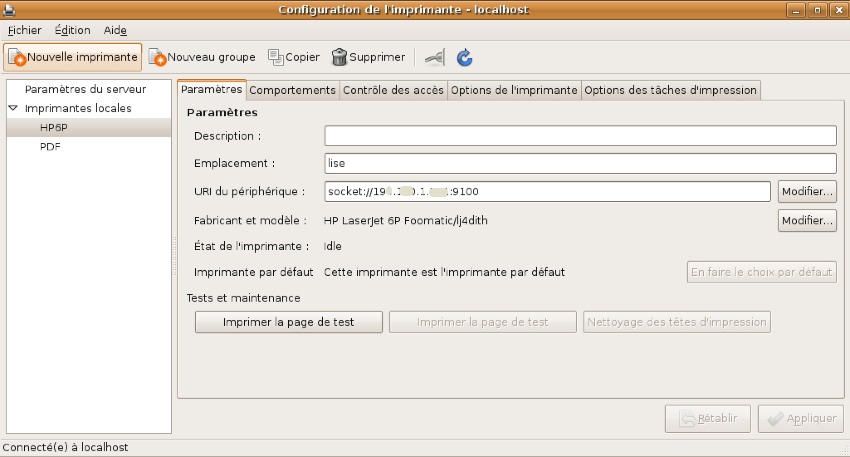
Task: Click the connect plug icon in toolbar
Action: pyautogui.click(x=434, y=58)
